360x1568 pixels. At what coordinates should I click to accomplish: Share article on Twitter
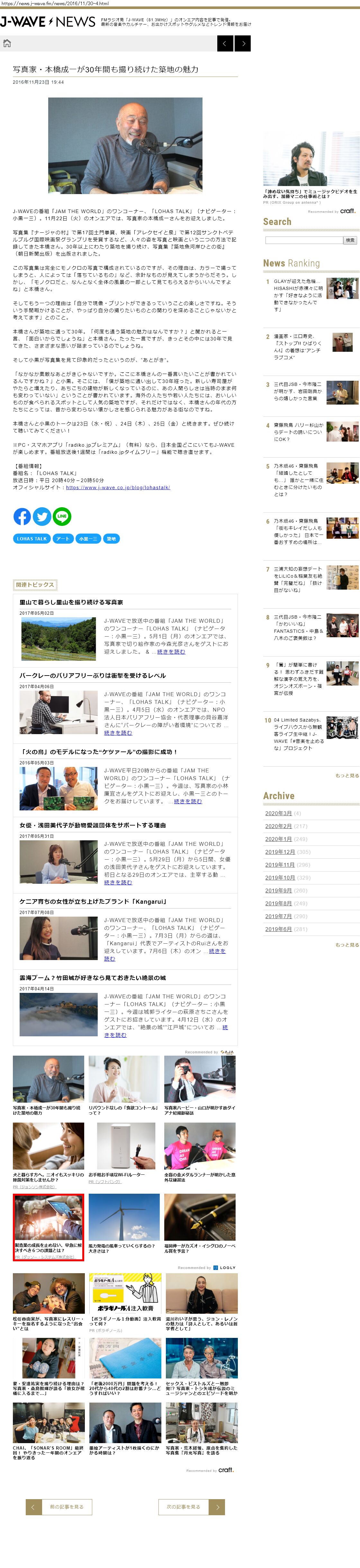tap(42, 517)
